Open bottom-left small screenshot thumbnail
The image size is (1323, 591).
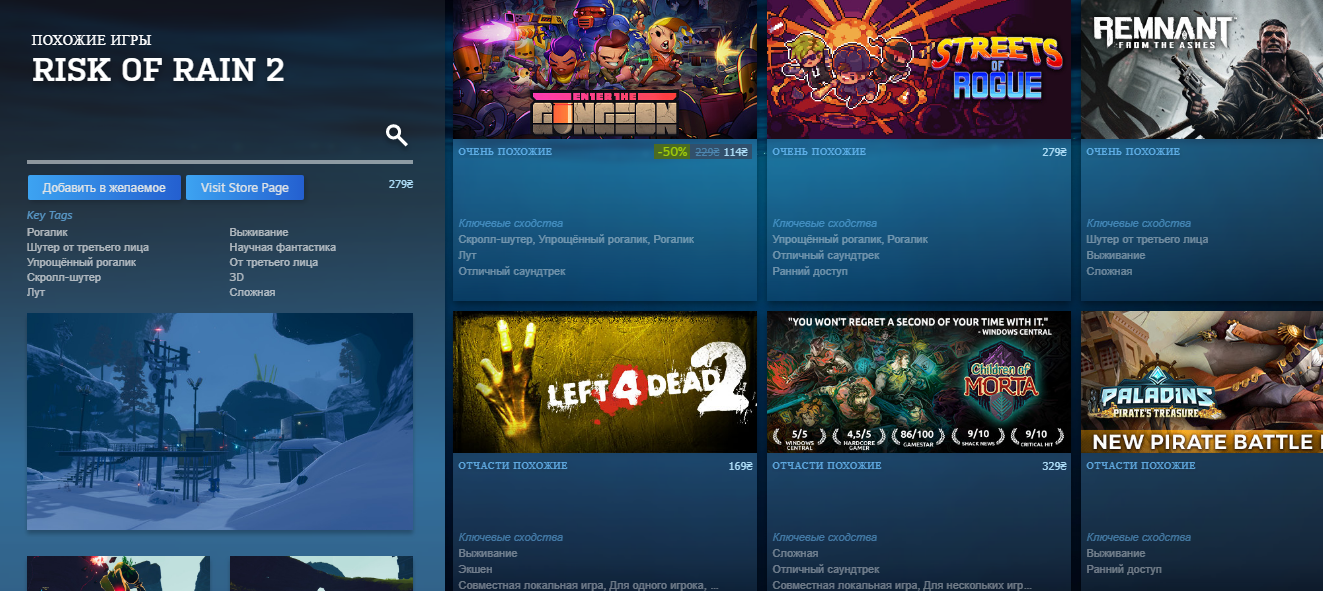click(x=118, y=573)
